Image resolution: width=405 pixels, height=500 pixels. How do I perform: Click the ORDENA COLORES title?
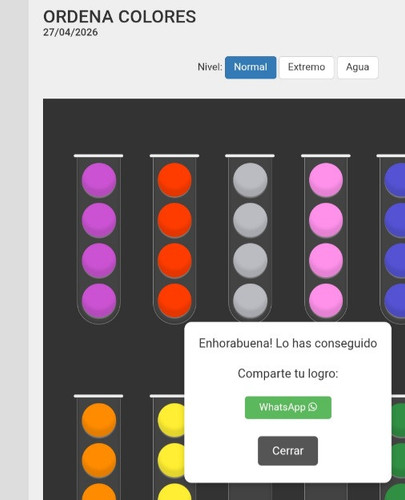119,17
